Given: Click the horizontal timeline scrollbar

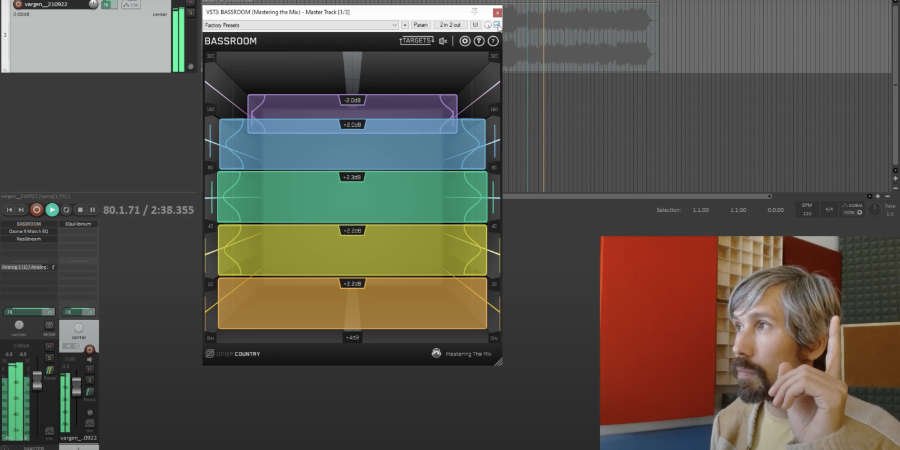Looking at the screenshot, I should click(636, 196).
